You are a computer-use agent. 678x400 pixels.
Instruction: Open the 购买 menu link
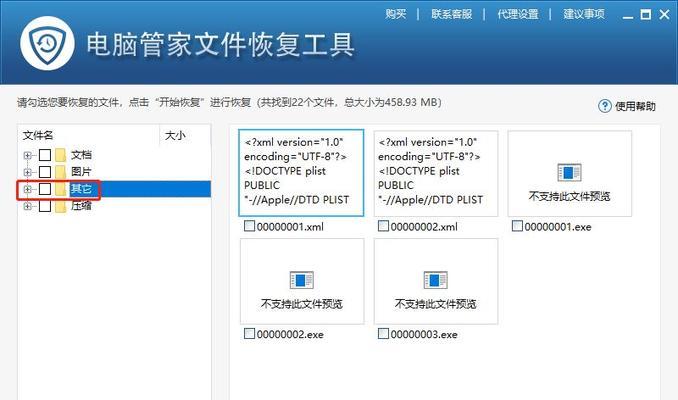point(396,14)
